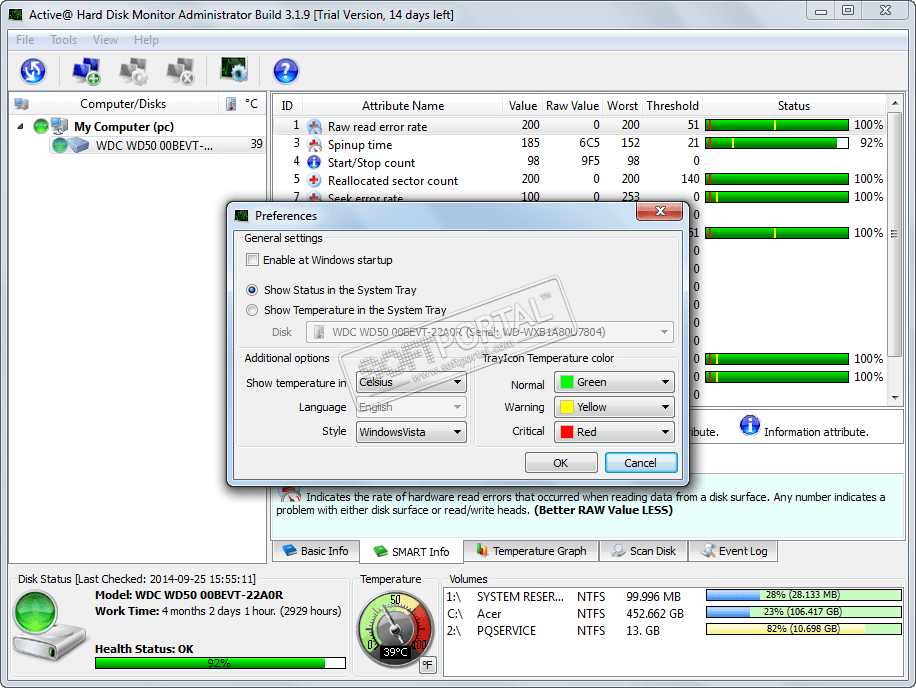This screenshot has width=916, height=688.
Task: Open the Warning color Yellow dropdown
Action: pyautogui.click(x=614, y=407)
